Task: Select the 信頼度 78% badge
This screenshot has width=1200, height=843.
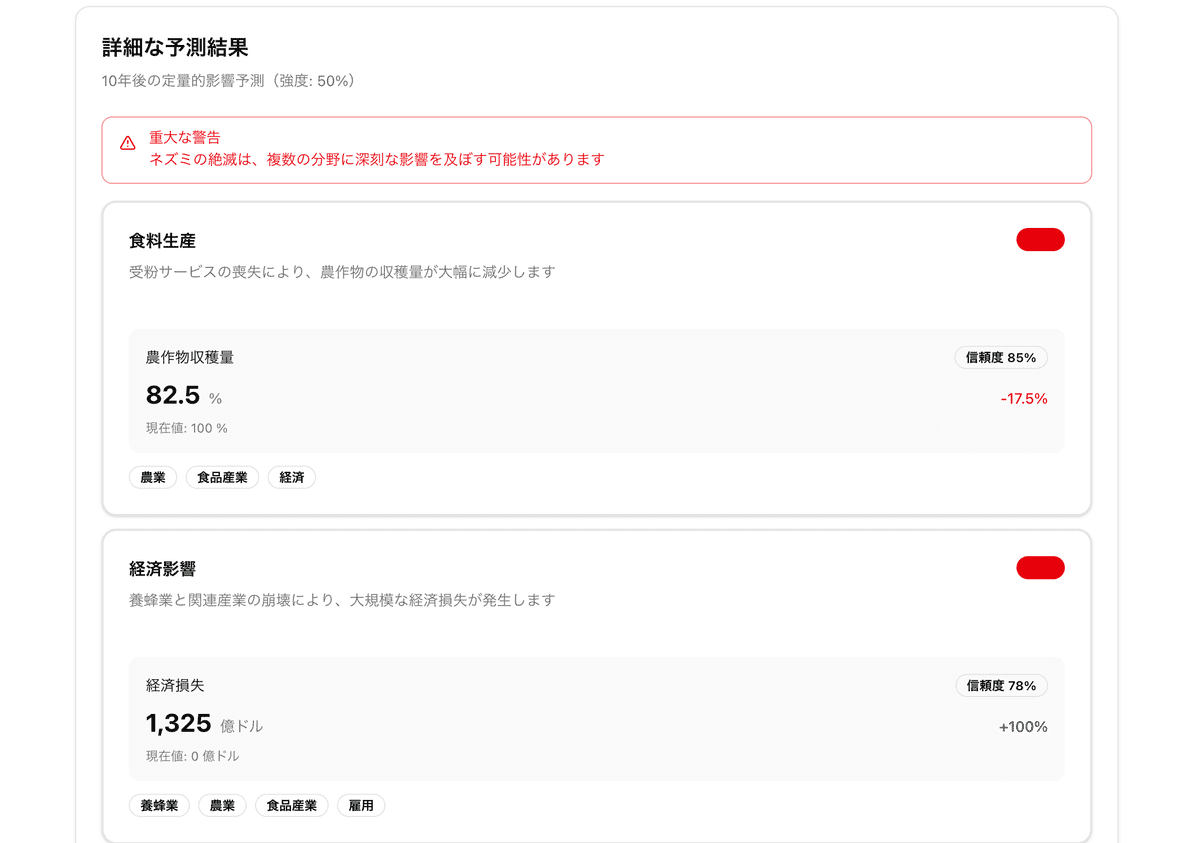Action: (1001, 686)
